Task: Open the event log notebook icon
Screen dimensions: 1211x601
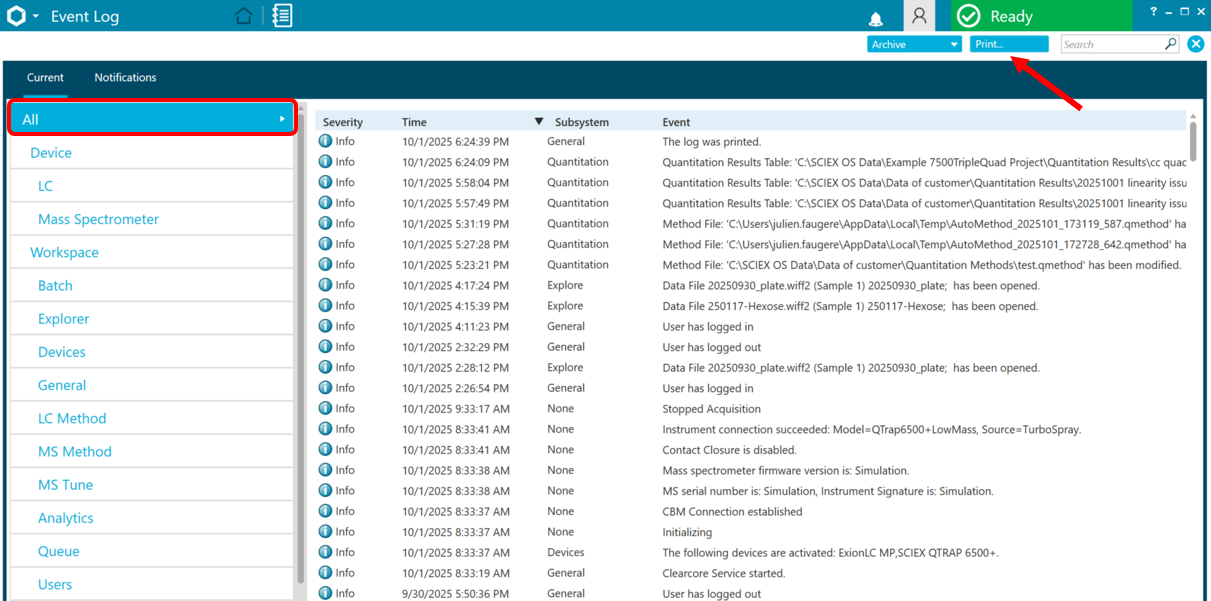Action: [x=282, y=16]
